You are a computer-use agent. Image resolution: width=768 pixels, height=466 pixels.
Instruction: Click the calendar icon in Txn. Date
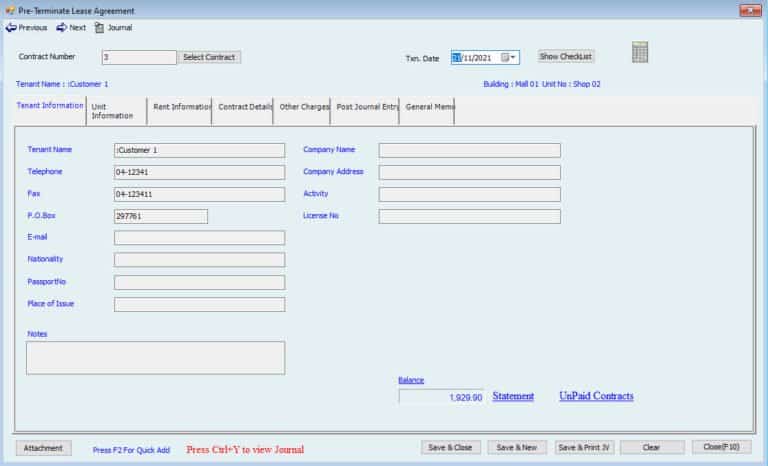pos(505,58)
